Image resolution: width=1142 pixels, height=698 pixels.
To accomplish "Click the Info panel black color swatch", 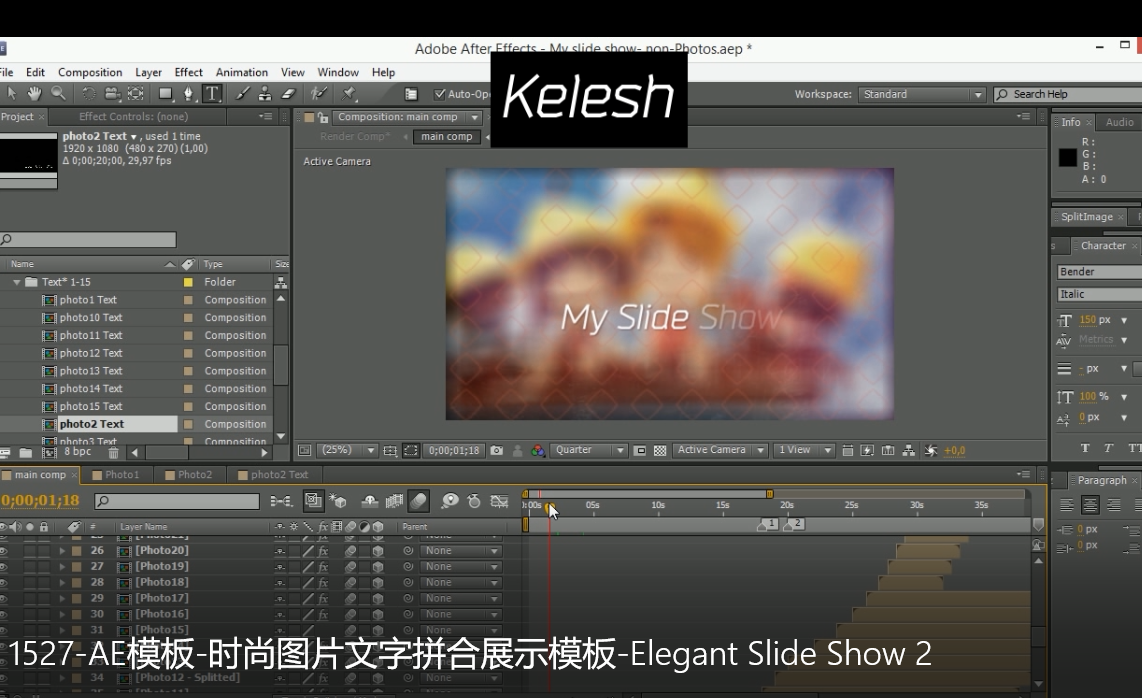I will pos(1068,157).
